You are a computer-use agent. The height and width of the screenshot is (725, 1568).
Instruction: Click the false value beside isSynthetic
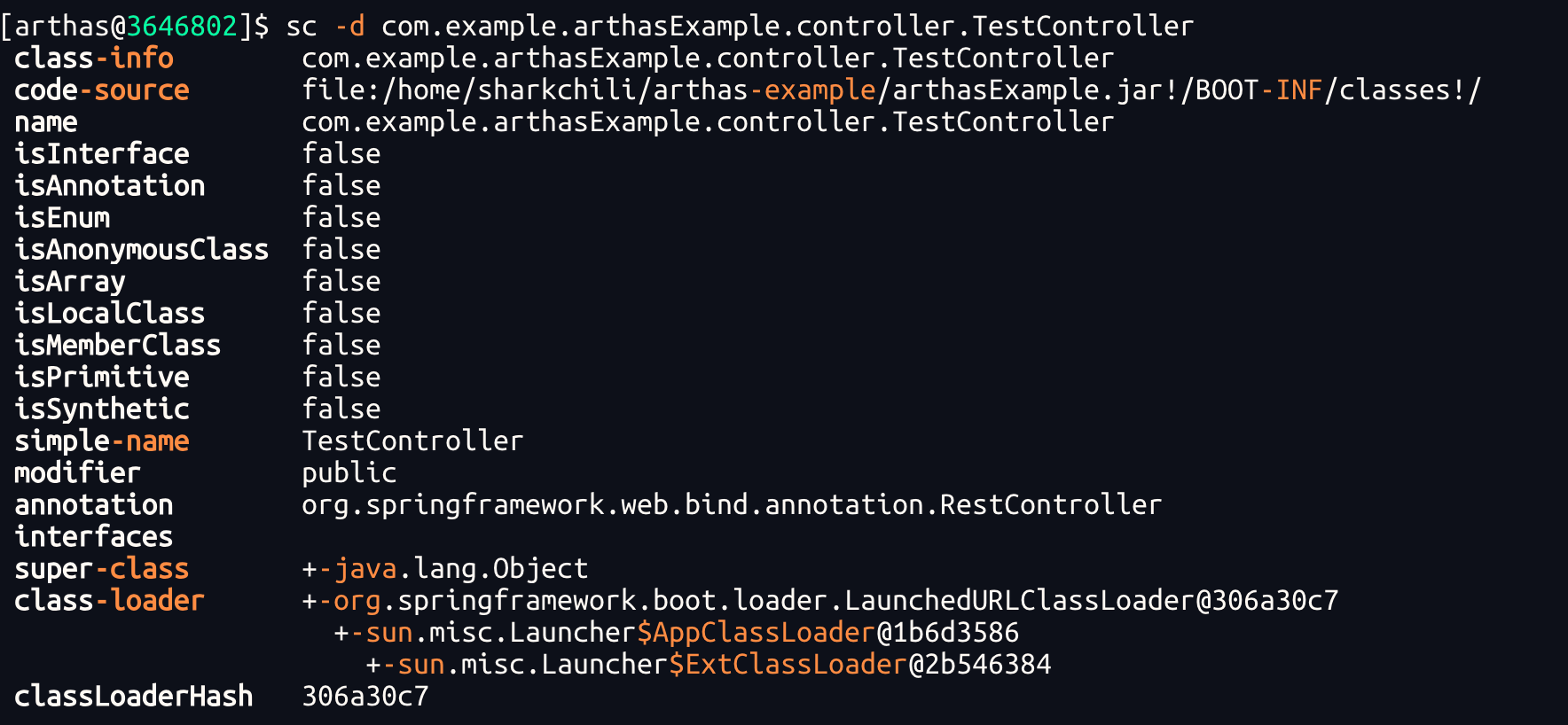point(341,409)
